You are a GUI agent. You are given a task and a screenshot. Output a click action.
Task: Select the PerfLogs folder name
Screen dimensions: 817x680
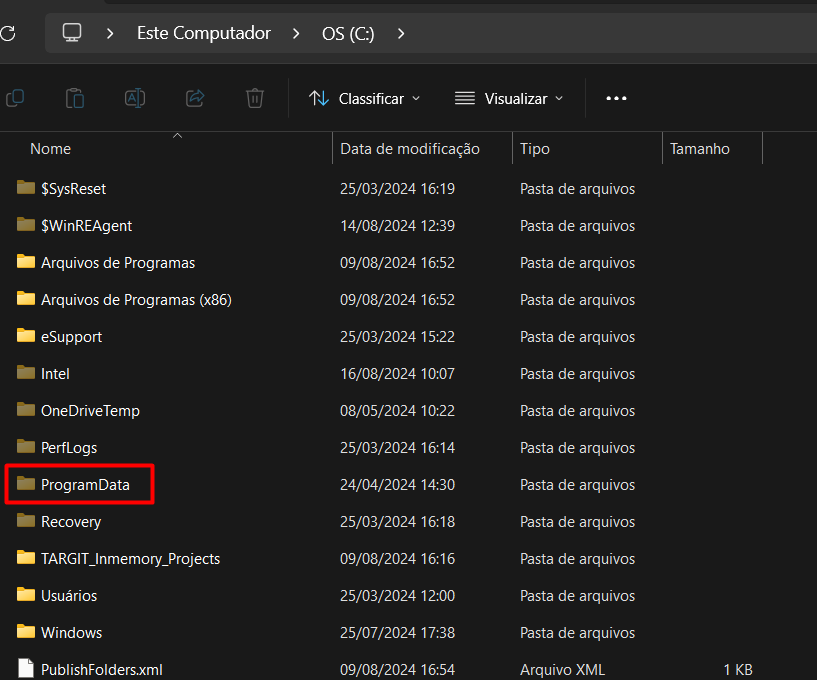coord(69,448)
